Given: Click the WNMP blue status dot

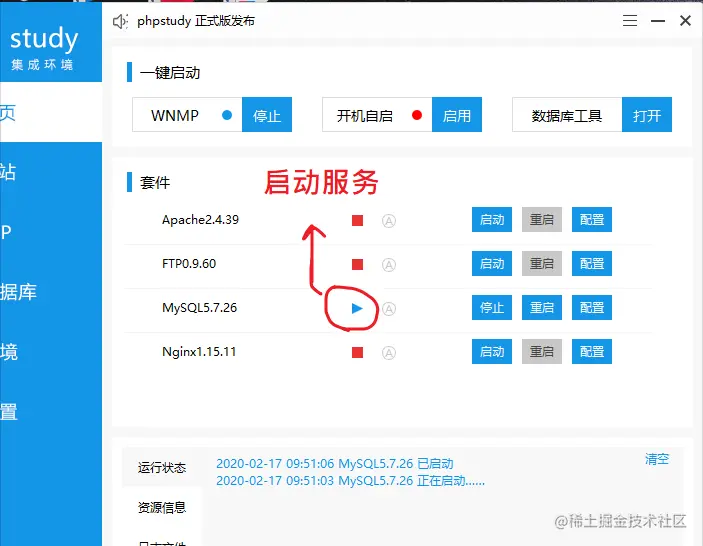Looking at the screenshot, I should (227, 115).
